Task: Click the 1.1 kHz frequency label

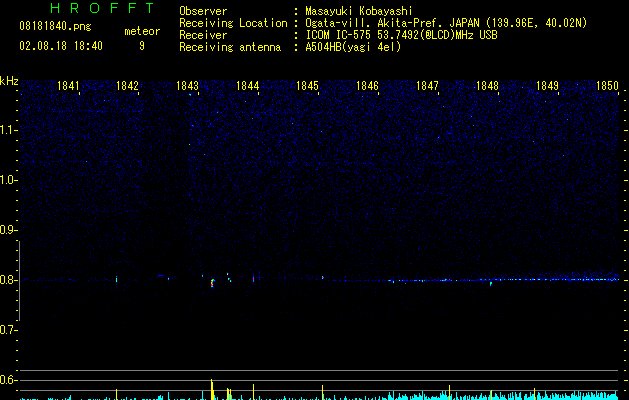Action: tap(8, 130)
